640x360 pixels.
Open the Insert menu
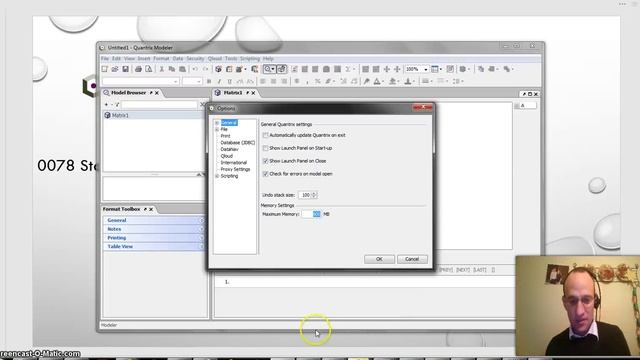click(x=144, y=59)
